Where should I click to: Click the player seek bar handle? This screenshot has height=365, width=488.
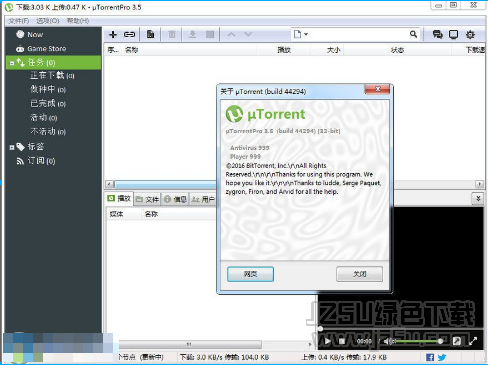pos(320,329)
